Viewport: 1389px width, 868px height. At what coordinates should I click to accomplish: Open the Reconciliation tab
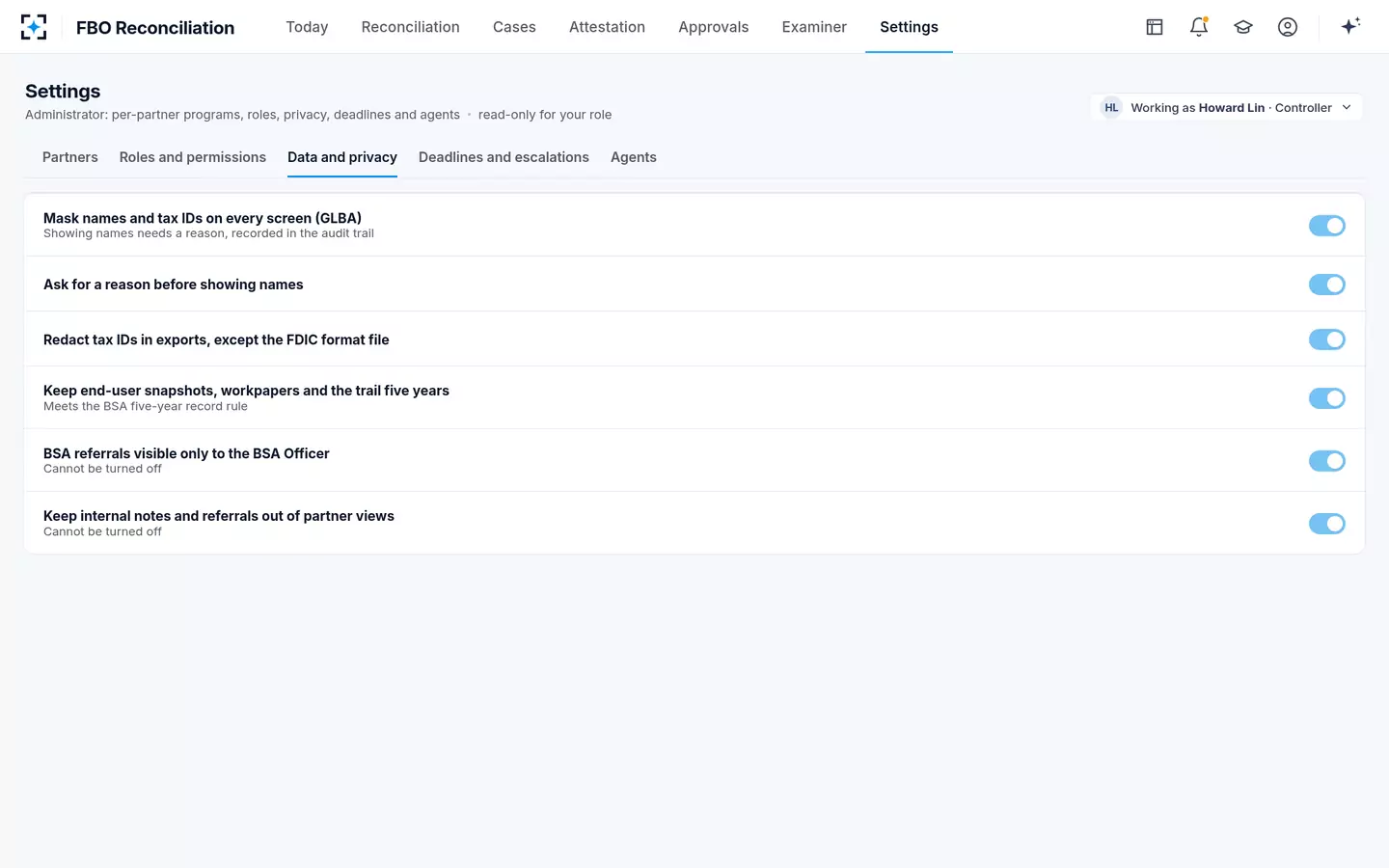coord(410,27)
